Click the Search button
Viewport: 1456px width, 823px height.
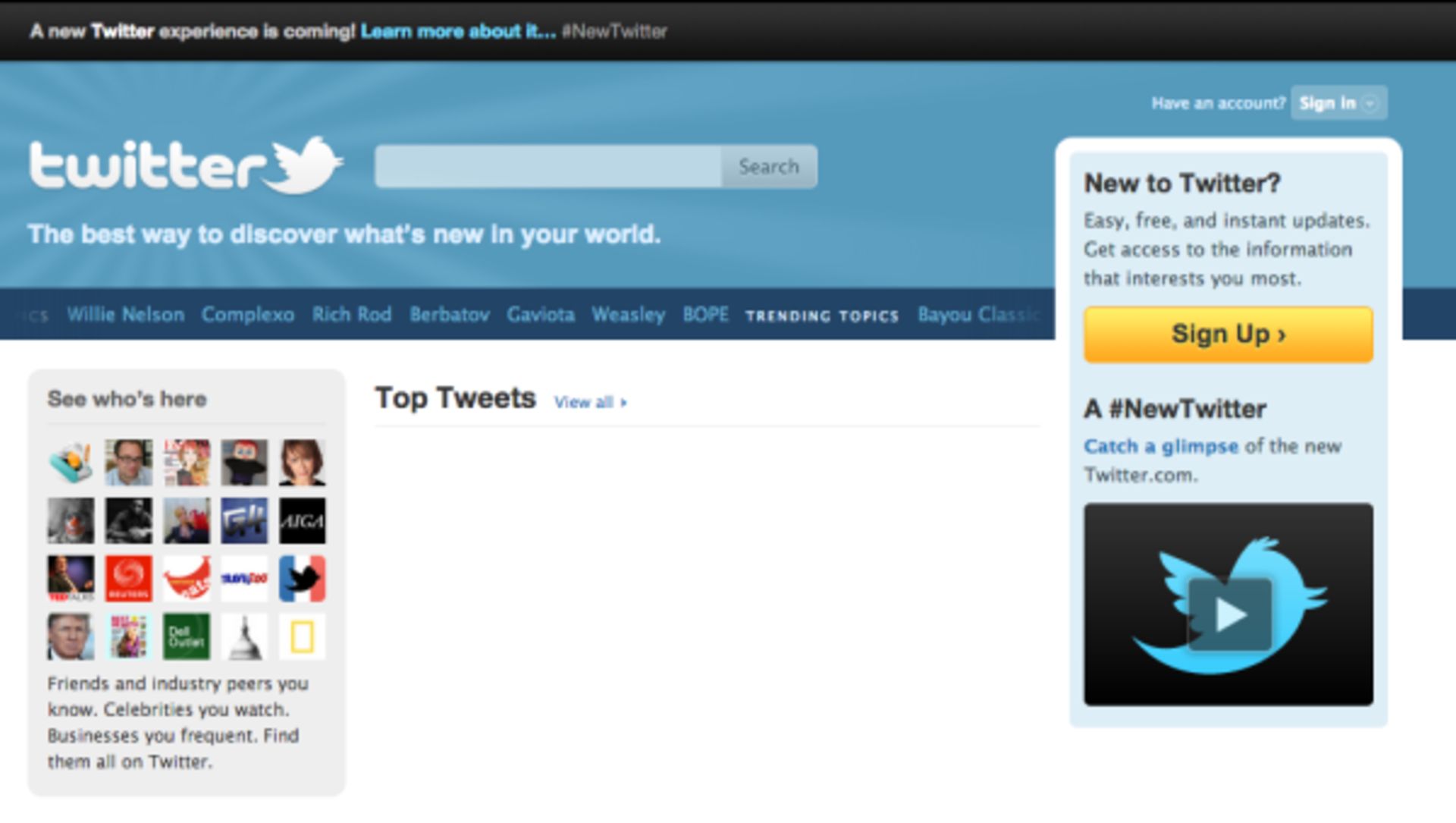point(769,166)
